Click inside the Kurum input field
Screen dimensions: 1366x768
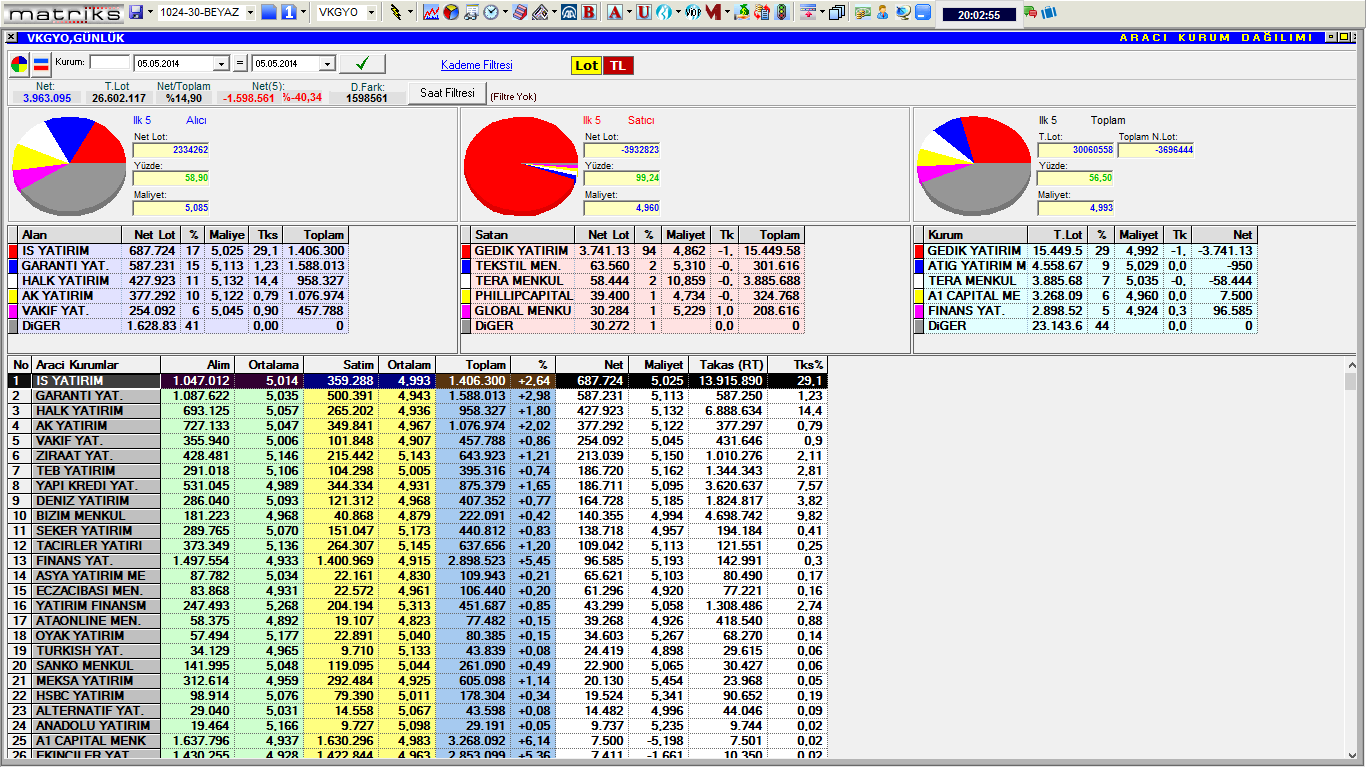(109, 62)
